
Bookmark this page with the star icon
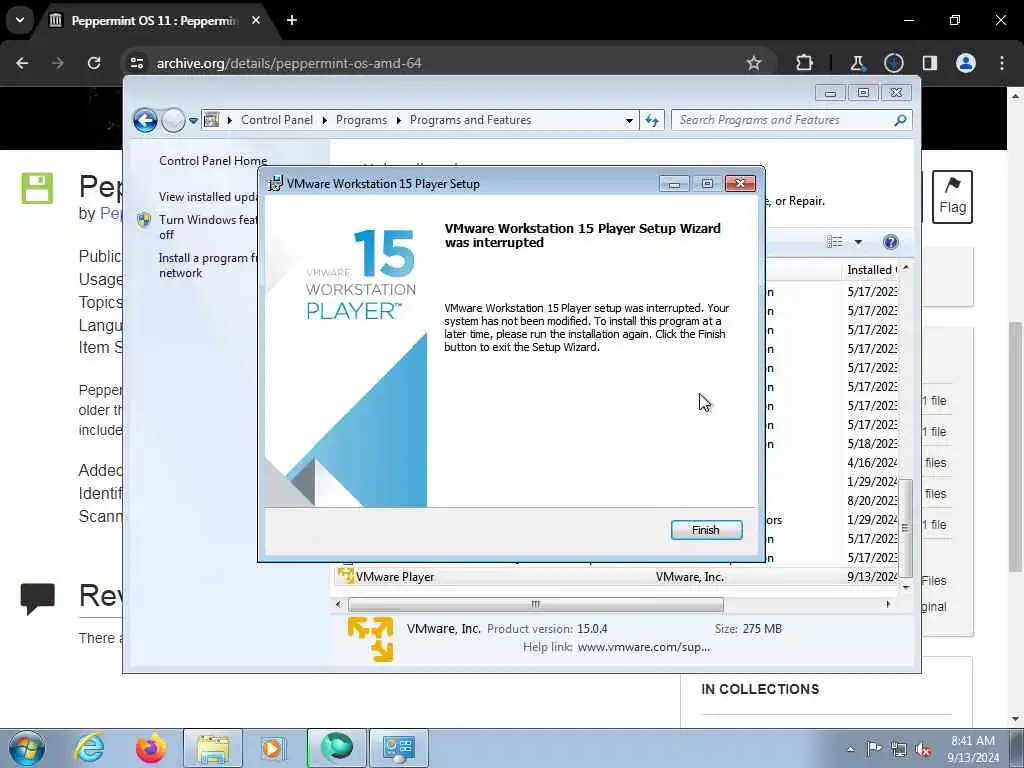(x=754, y=63)
